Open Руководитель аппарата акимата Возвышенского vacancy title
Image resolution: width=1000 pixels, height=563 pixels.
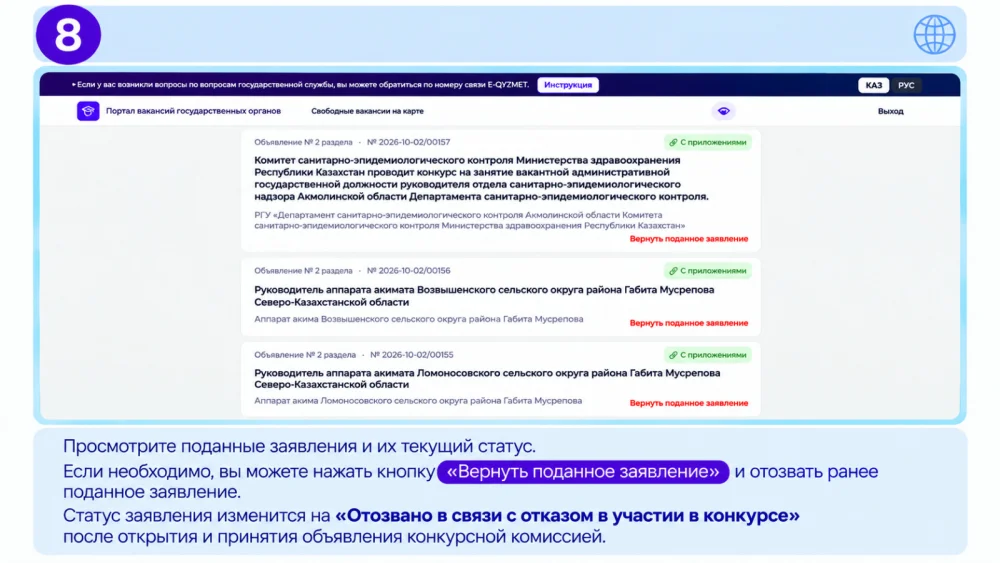(484, 296)
